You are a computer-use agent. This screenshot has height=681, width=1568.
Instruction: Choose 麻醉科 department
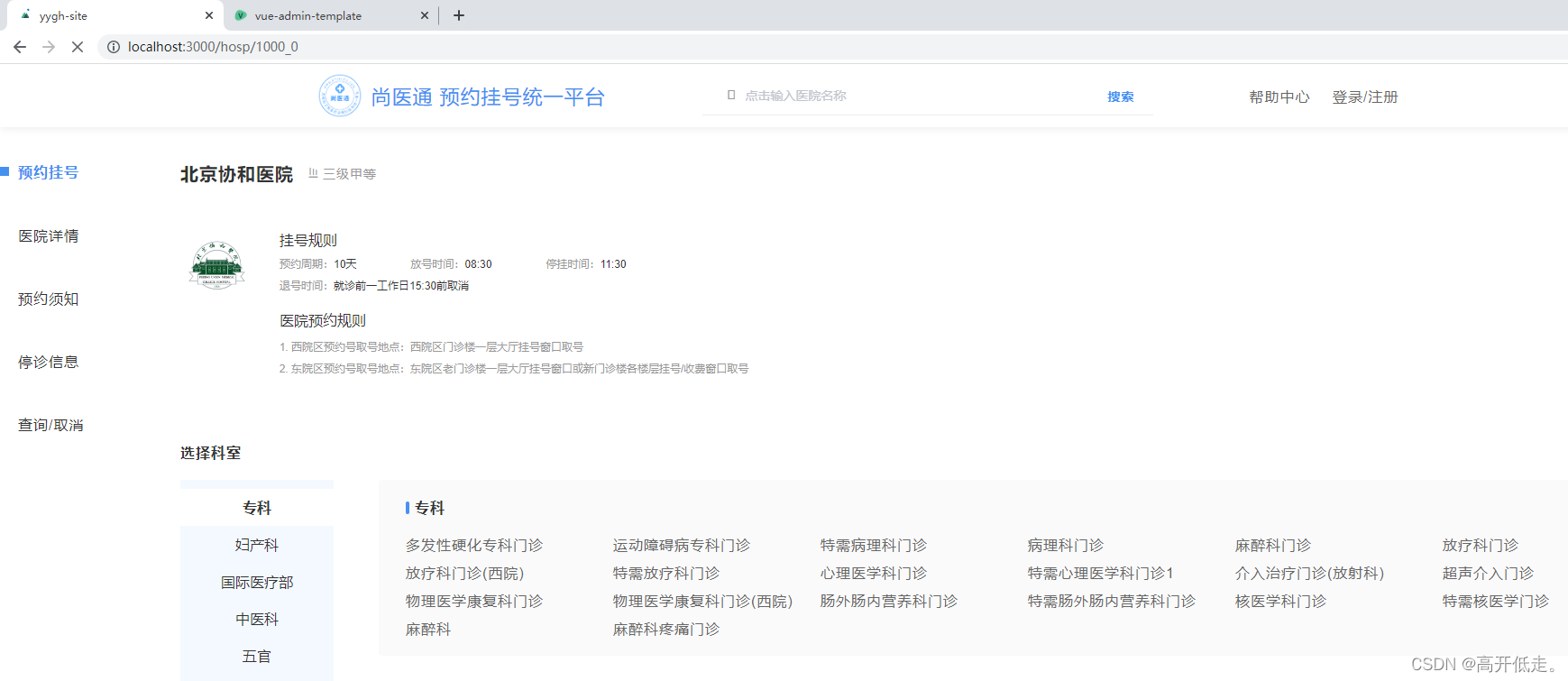pos(428,629)
